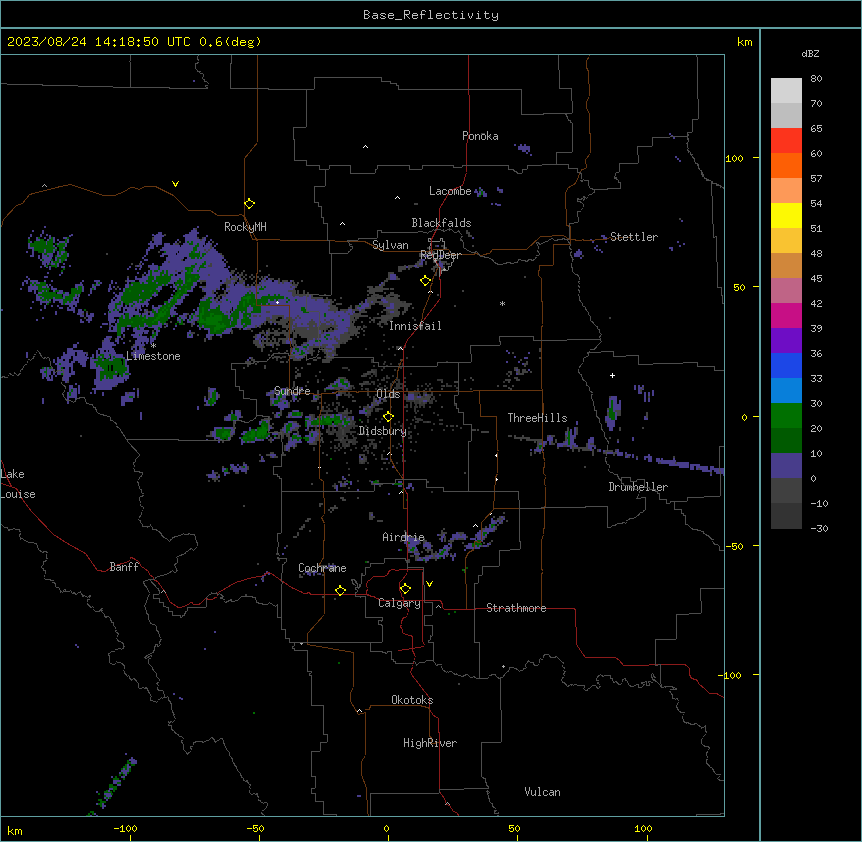The image size is (862, 842).
Task: Click the Lacombe label
Action: pos(450,191)
